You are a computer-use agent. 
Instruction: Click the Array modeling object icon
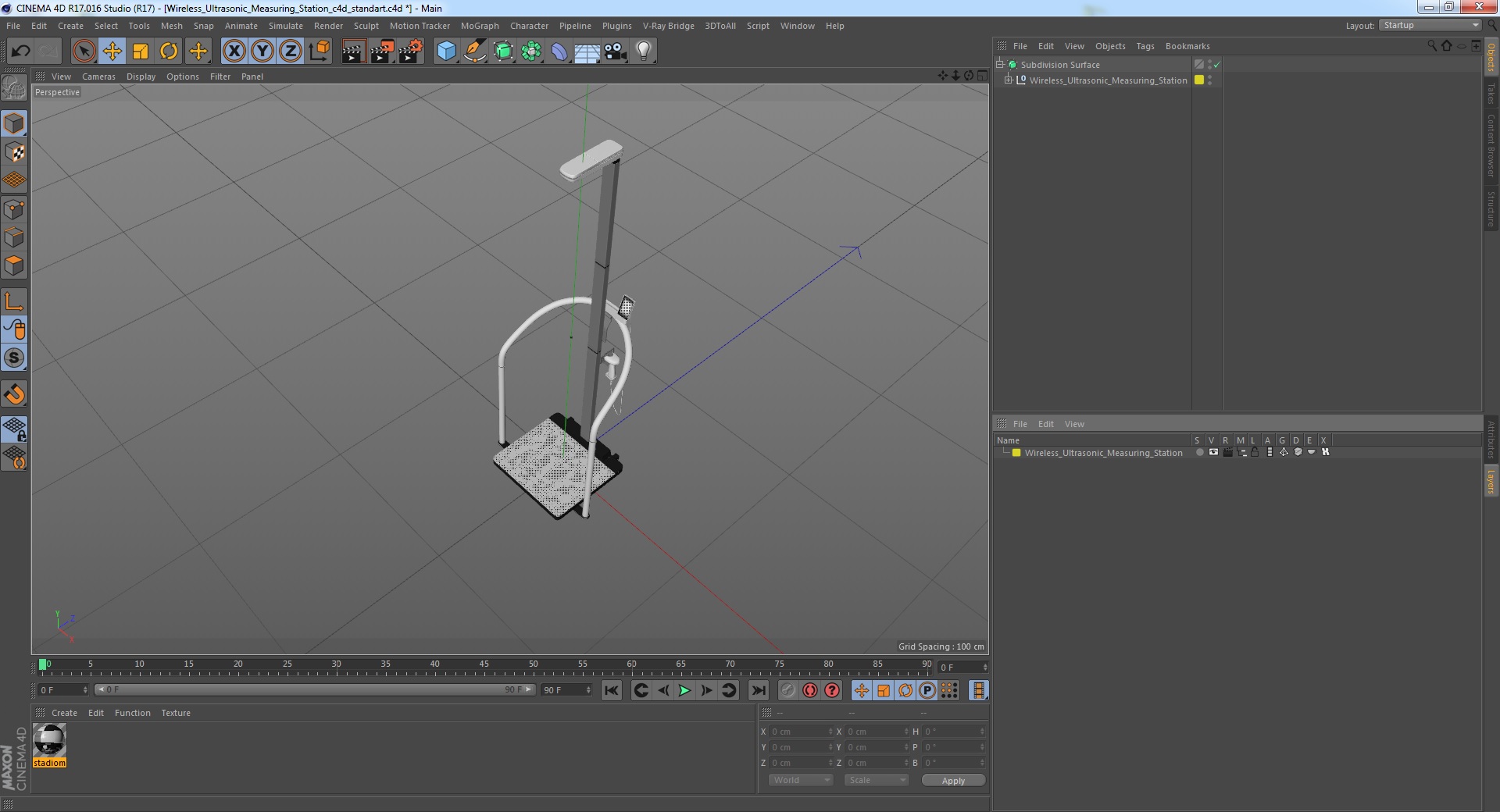coord(531,52)
